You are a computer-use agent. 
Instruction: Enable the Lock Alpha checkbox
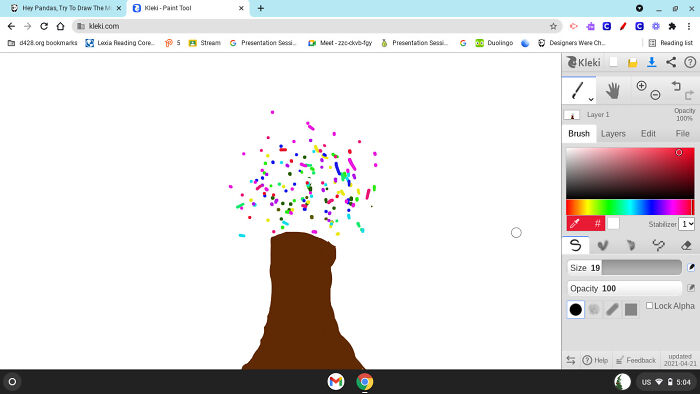650,306
